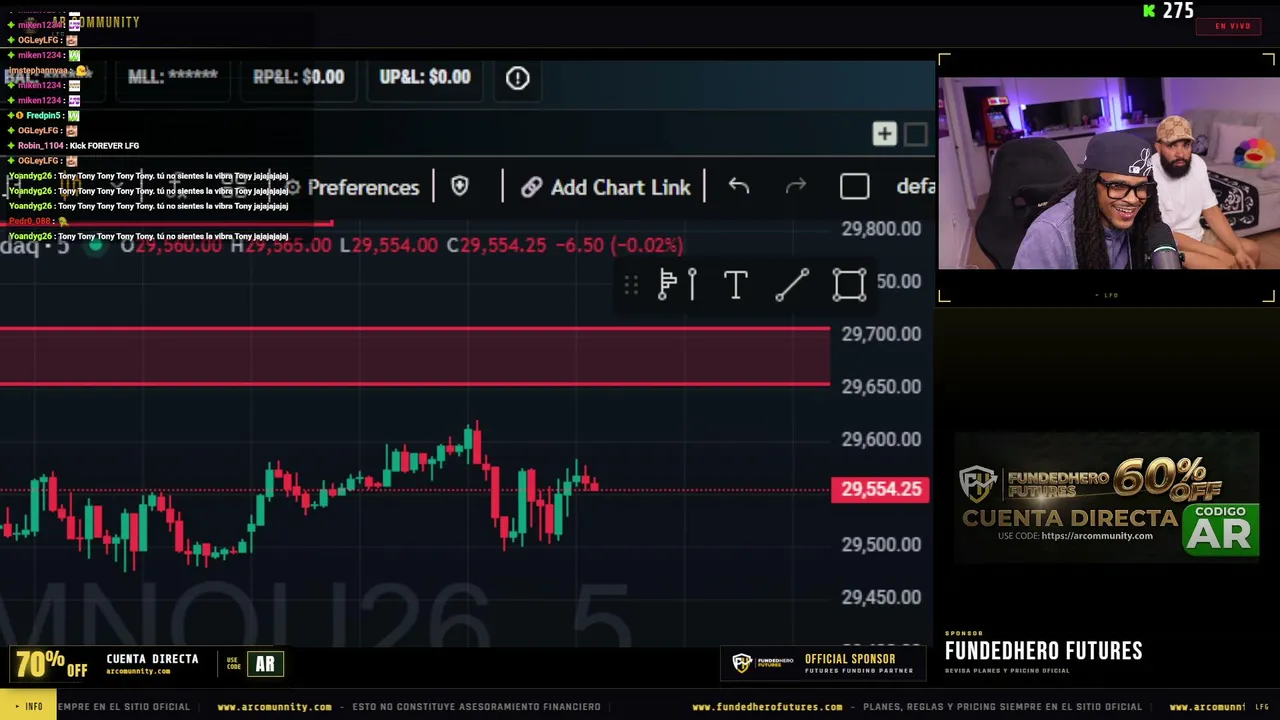This screenshot has width=1280, height=720.
Task: Click the AR use-code badge in bottom bar
Action: 265,664
